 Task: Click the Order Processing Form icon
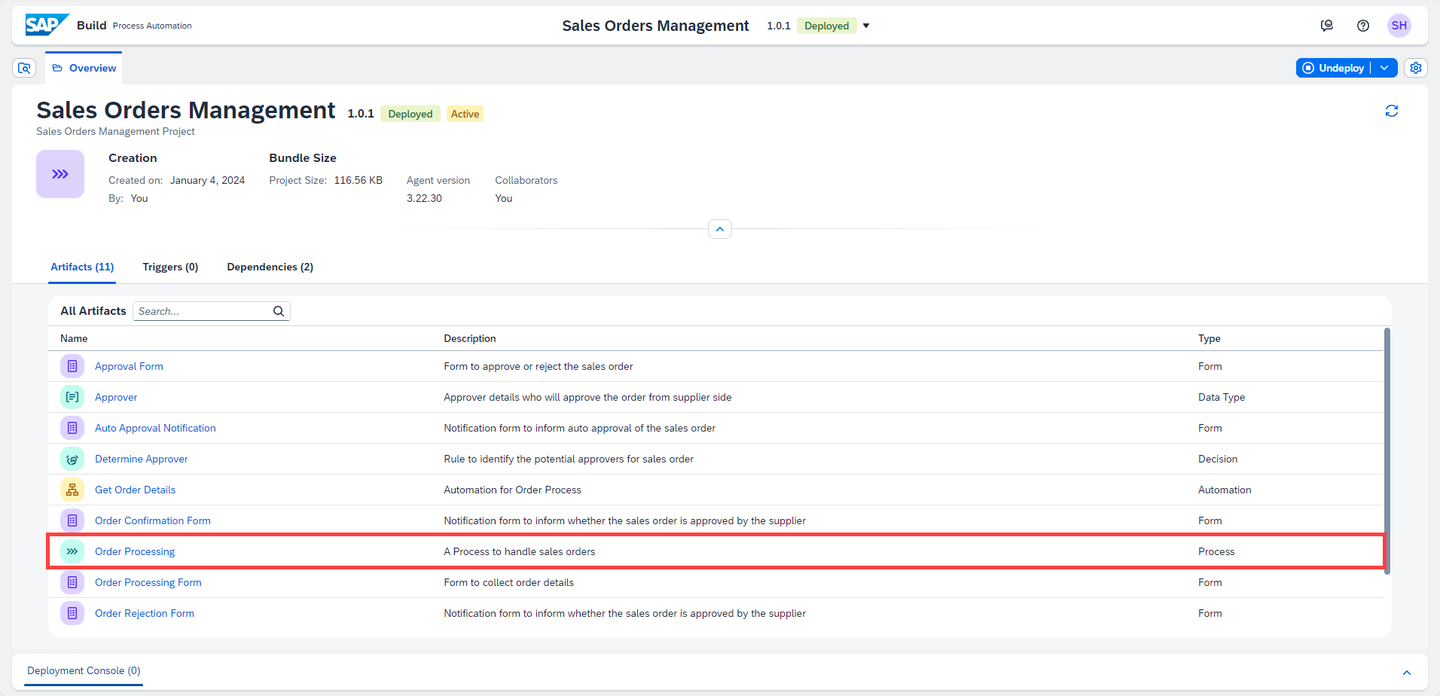click(x=72, y=583)
